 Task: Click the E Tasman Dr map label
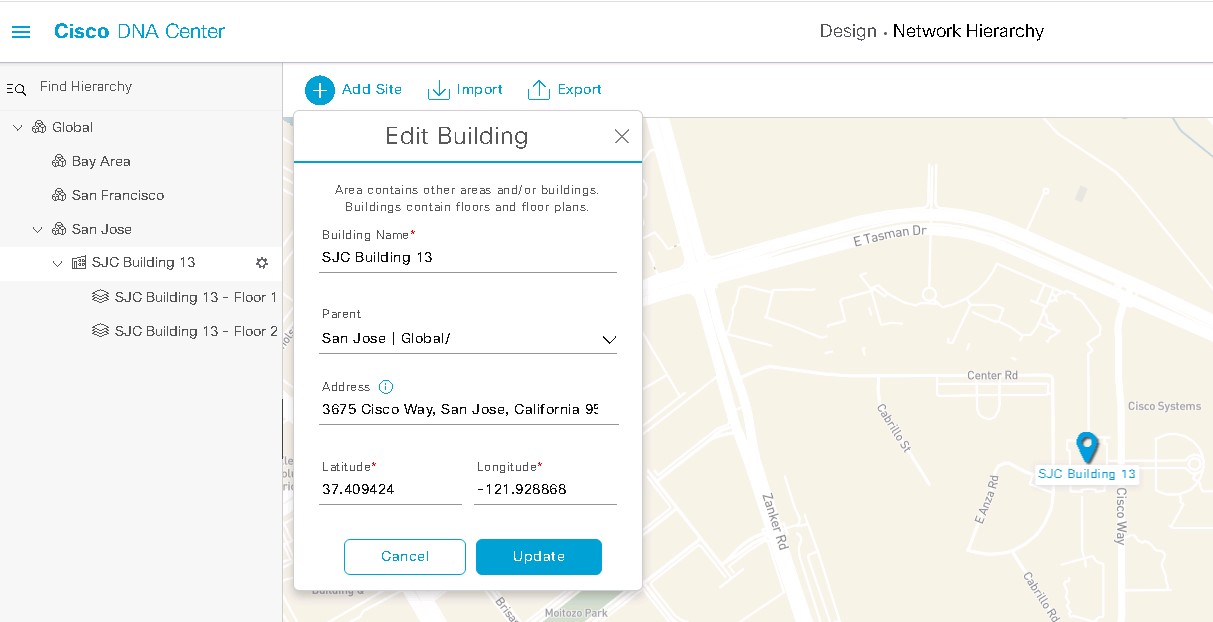point(890,235)
